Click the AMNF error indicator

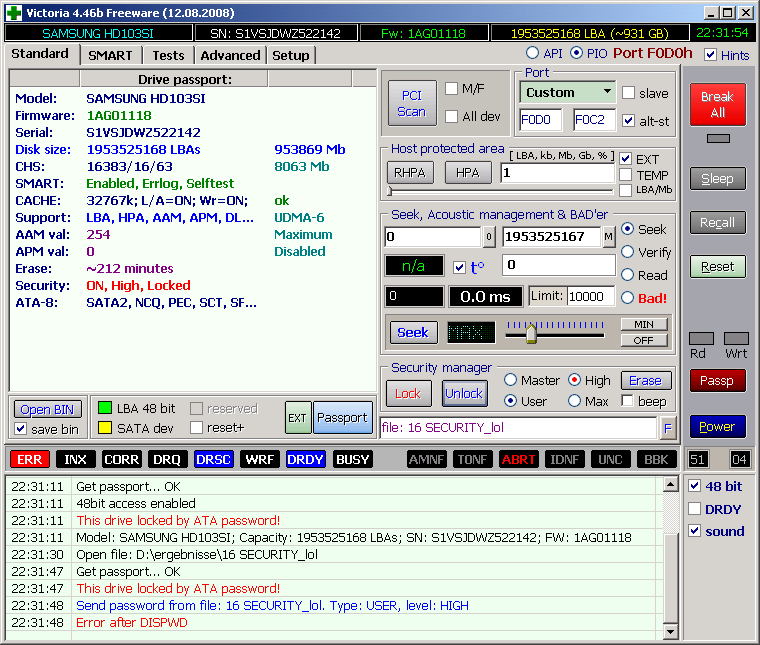coord(427,459)
